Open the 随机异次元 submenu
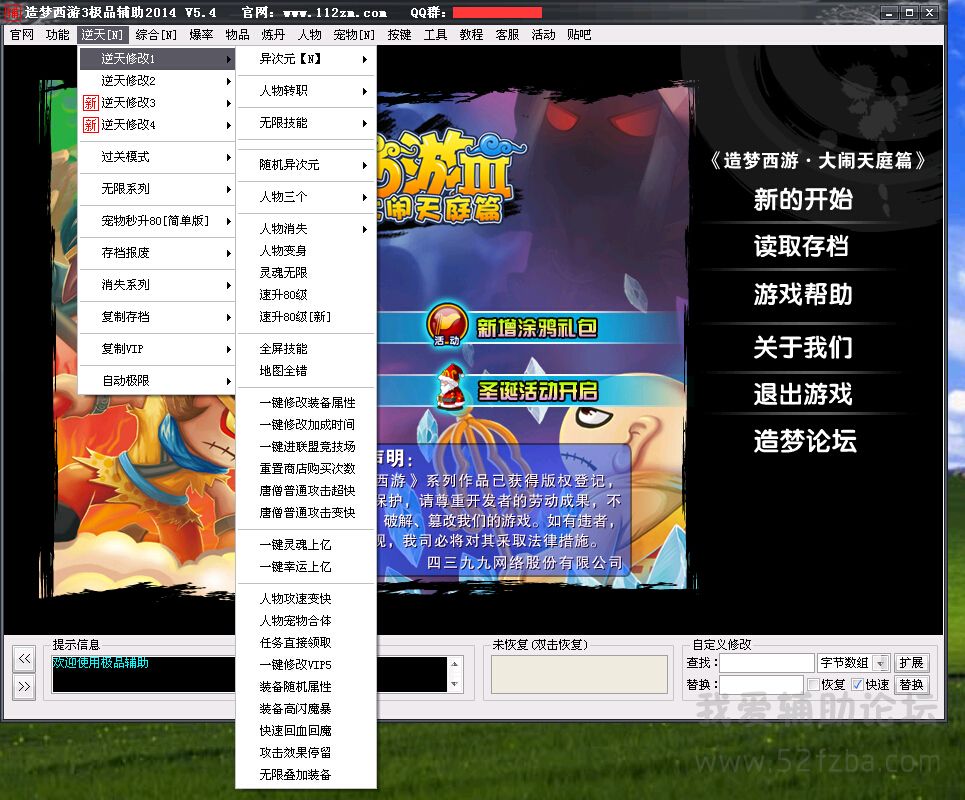Image resolution: width=965 pixels, height=800 pixels. [x=306, y=165]
